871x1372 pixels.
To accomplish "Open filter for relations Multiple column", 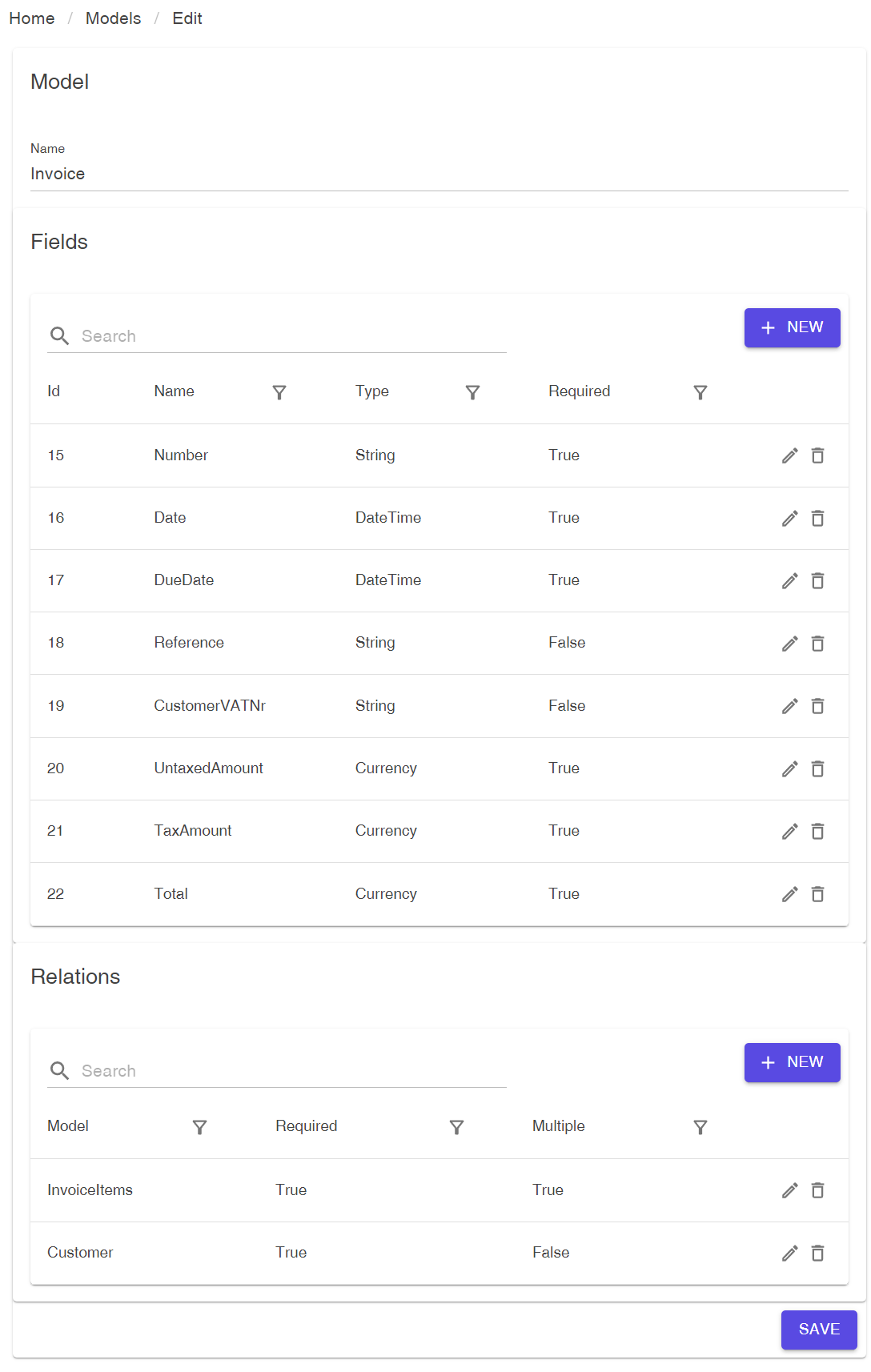I will tap(700, 1127).
